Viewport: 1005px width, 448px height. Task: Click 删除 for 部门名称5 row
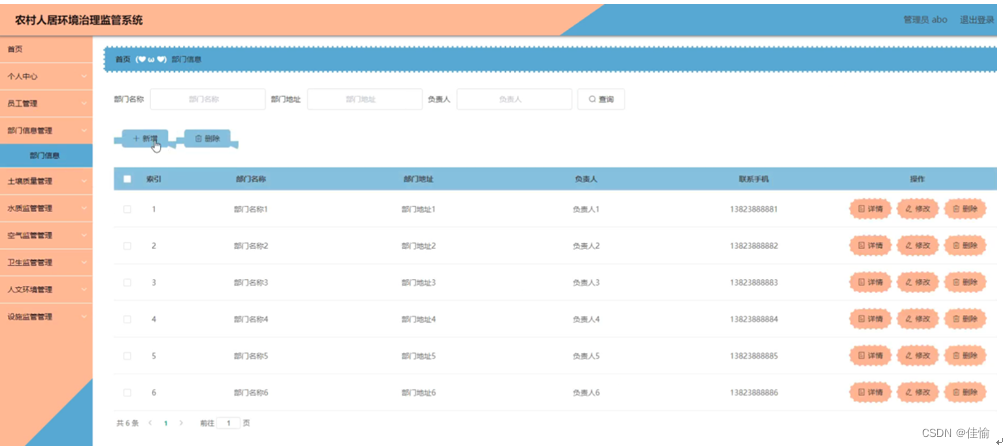point(965,356)
